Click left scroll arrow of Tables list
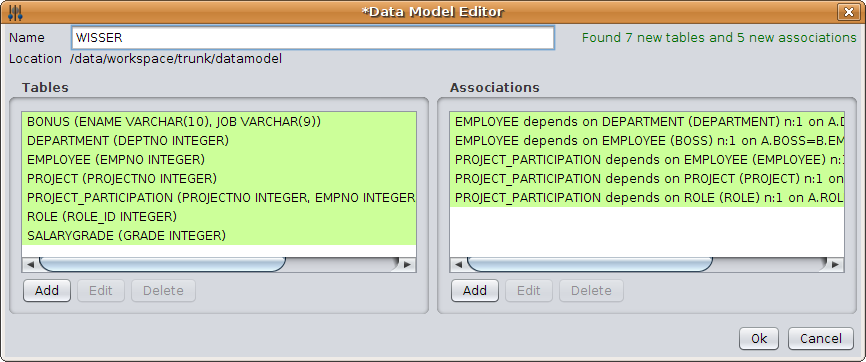This screenshot has height=362, width=866. [30, 265]
